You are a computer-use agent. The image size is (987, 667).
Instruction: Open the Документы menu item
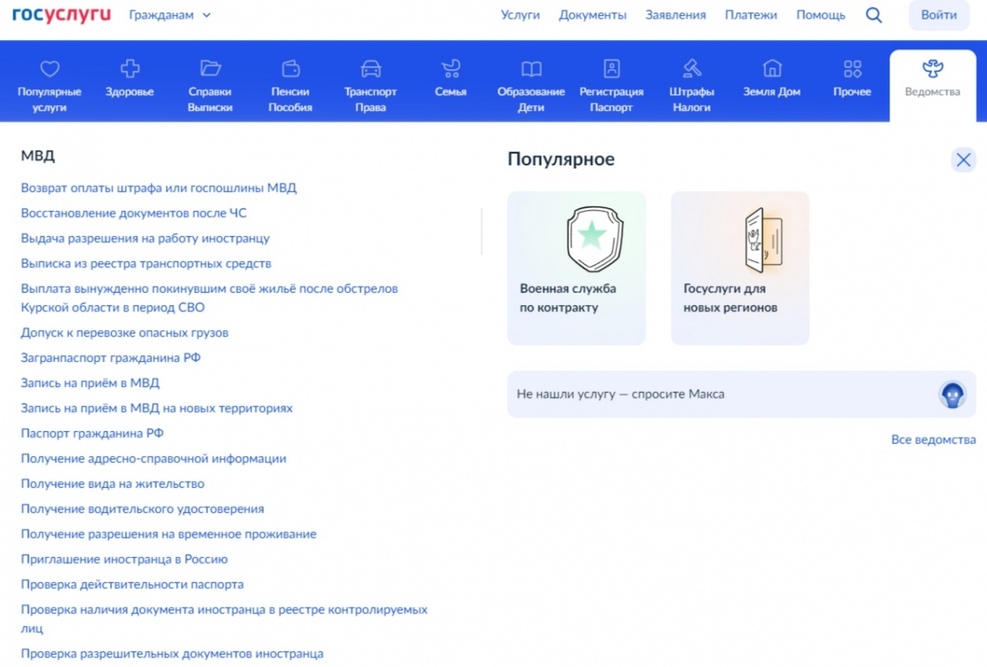(592, 15)
